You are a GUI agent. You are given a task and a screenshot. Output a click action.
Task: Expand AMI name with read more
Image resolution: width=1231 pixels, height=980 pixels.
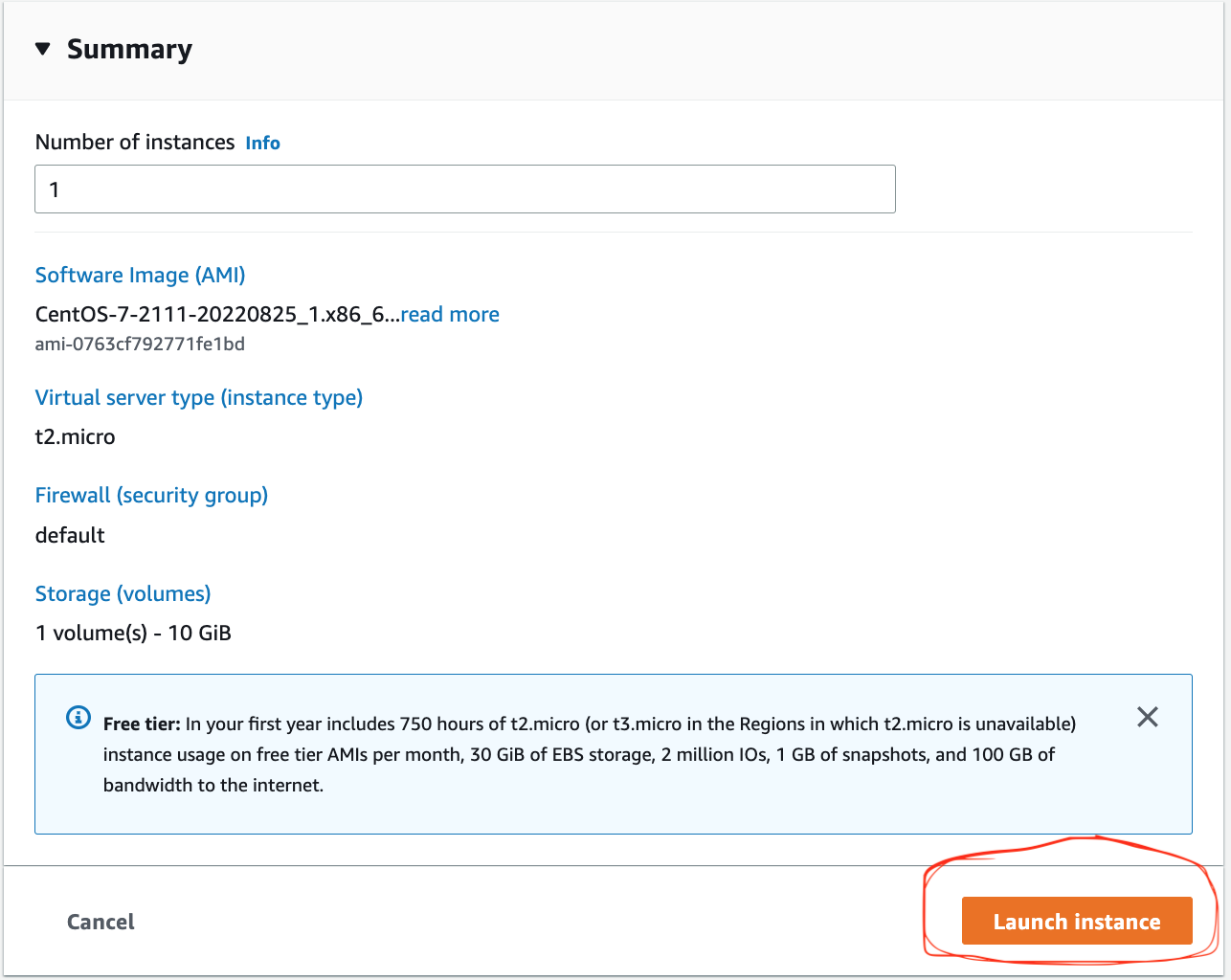click(450, 315)
